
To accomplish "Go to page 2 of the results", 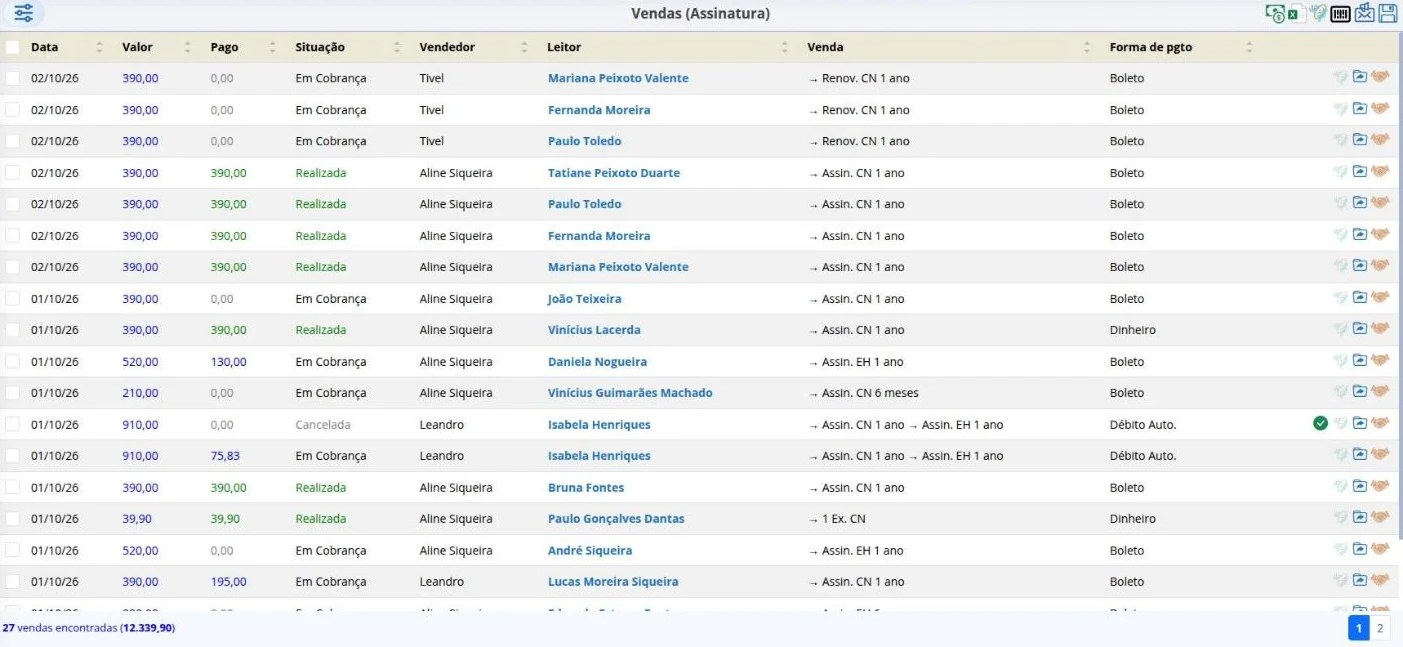I will 1380,628.
